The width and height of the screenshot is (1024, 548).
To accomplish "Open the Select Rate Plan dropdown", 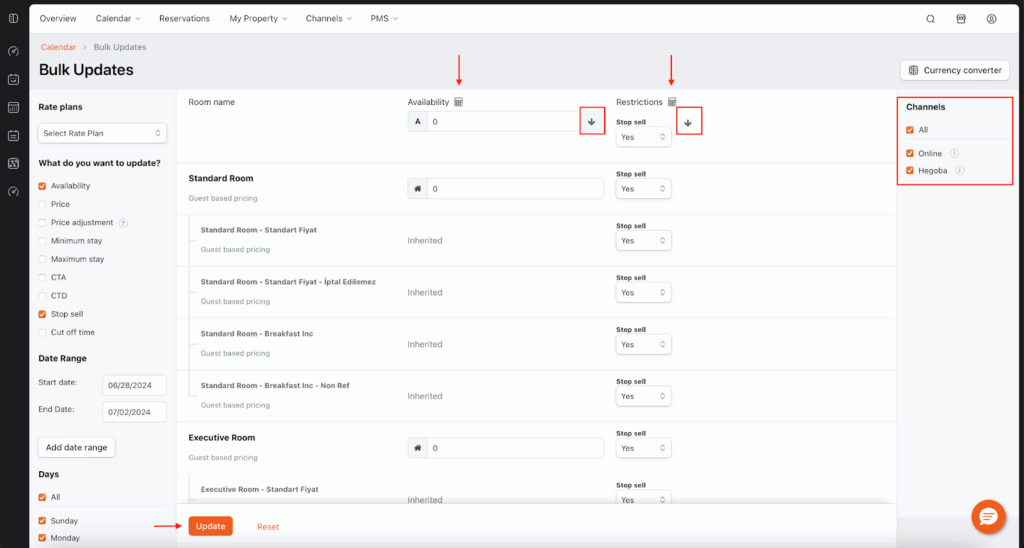I will 102,133.
